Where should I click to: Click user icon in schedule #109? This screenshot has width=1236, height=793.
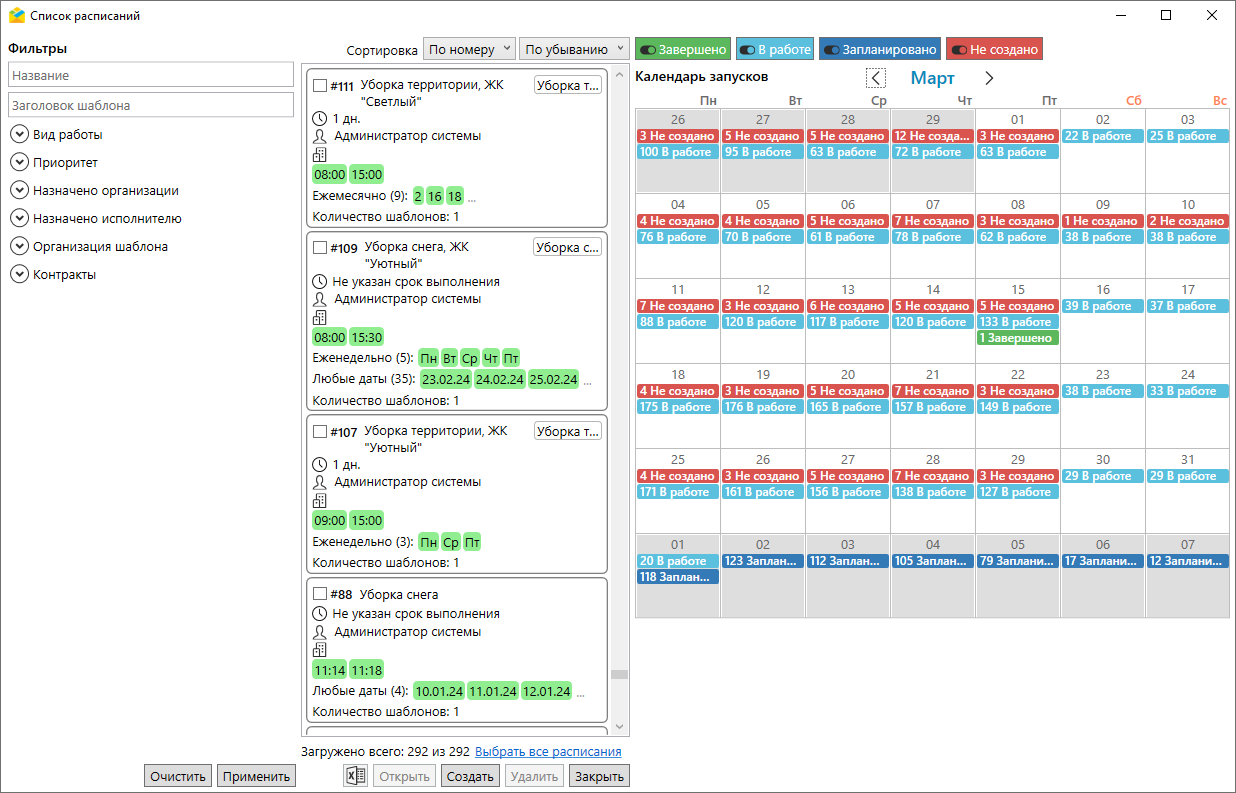point(320,299)
